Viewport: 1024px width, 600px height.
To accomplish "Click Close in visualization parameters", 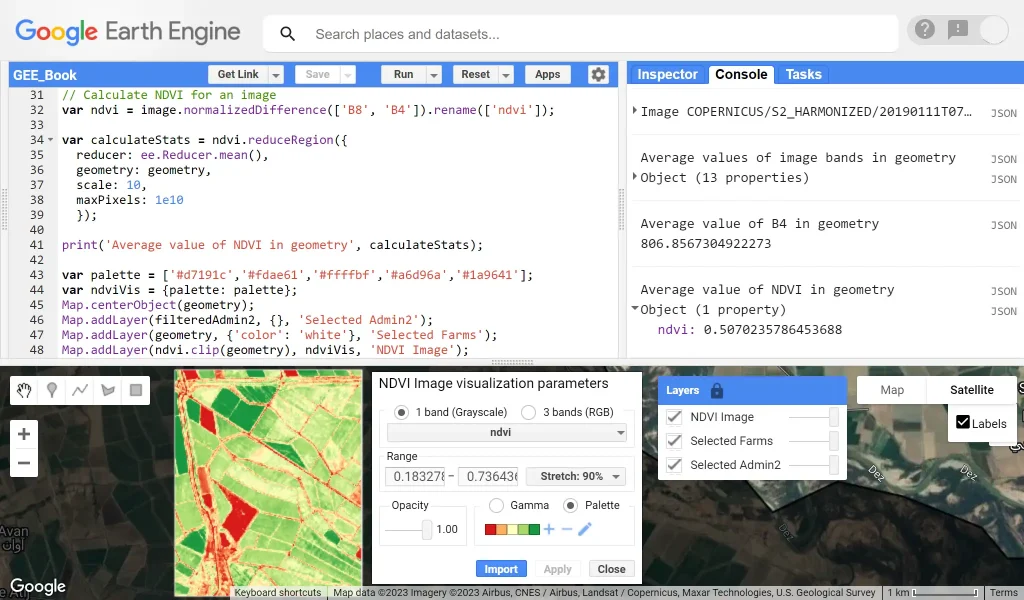I will pos(611,569).
